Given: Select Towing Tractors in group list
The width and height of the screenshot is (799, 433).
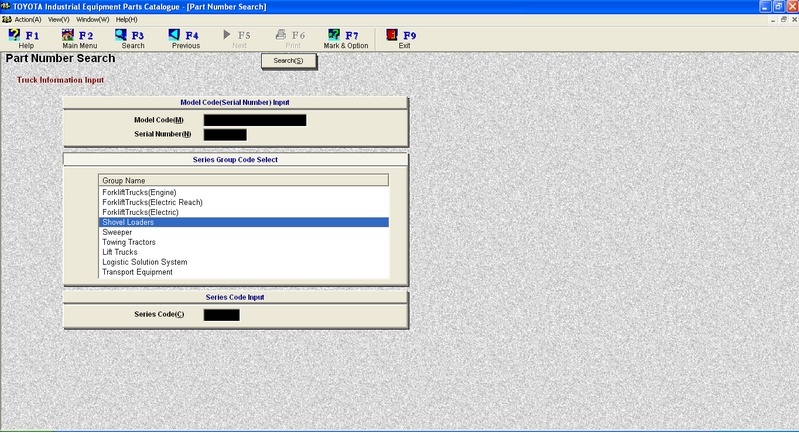Looking at the screenshot, I should tap(243, 242).
